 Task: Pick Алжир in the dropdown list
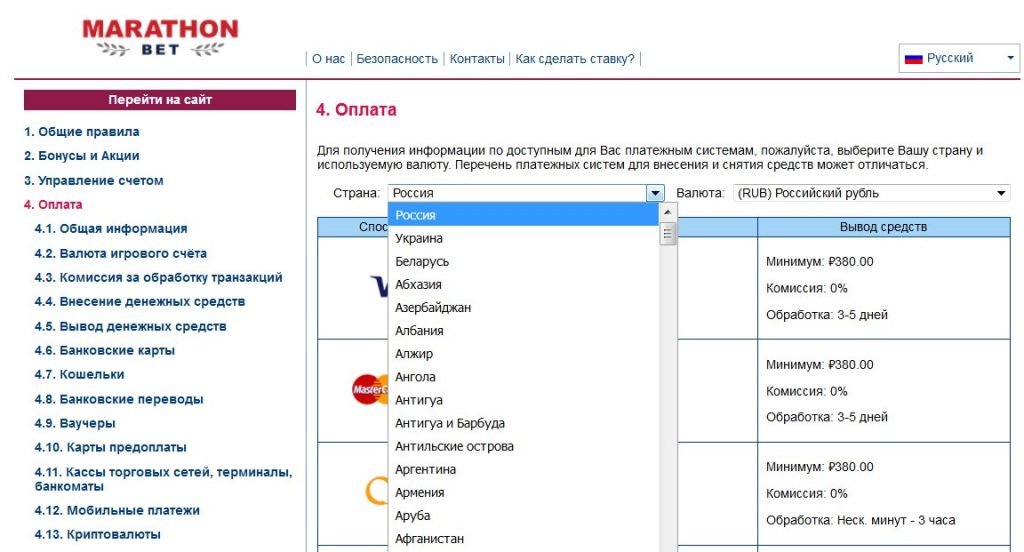pos(523,354)
